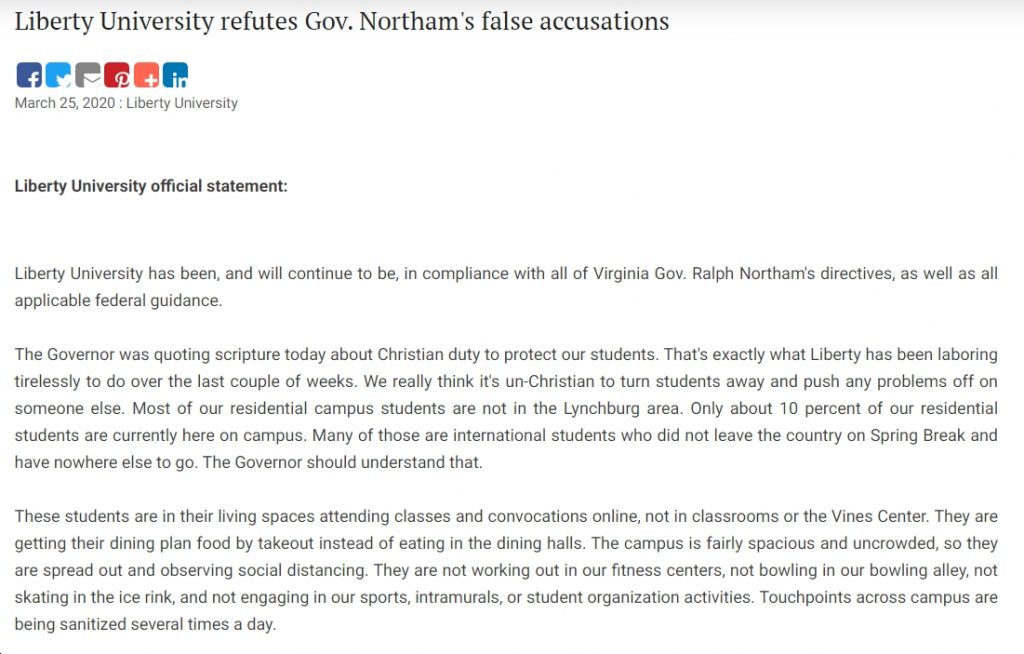Share the article by email
The height and width of the screenshot is (654, 1024).
tap(88, 75)
